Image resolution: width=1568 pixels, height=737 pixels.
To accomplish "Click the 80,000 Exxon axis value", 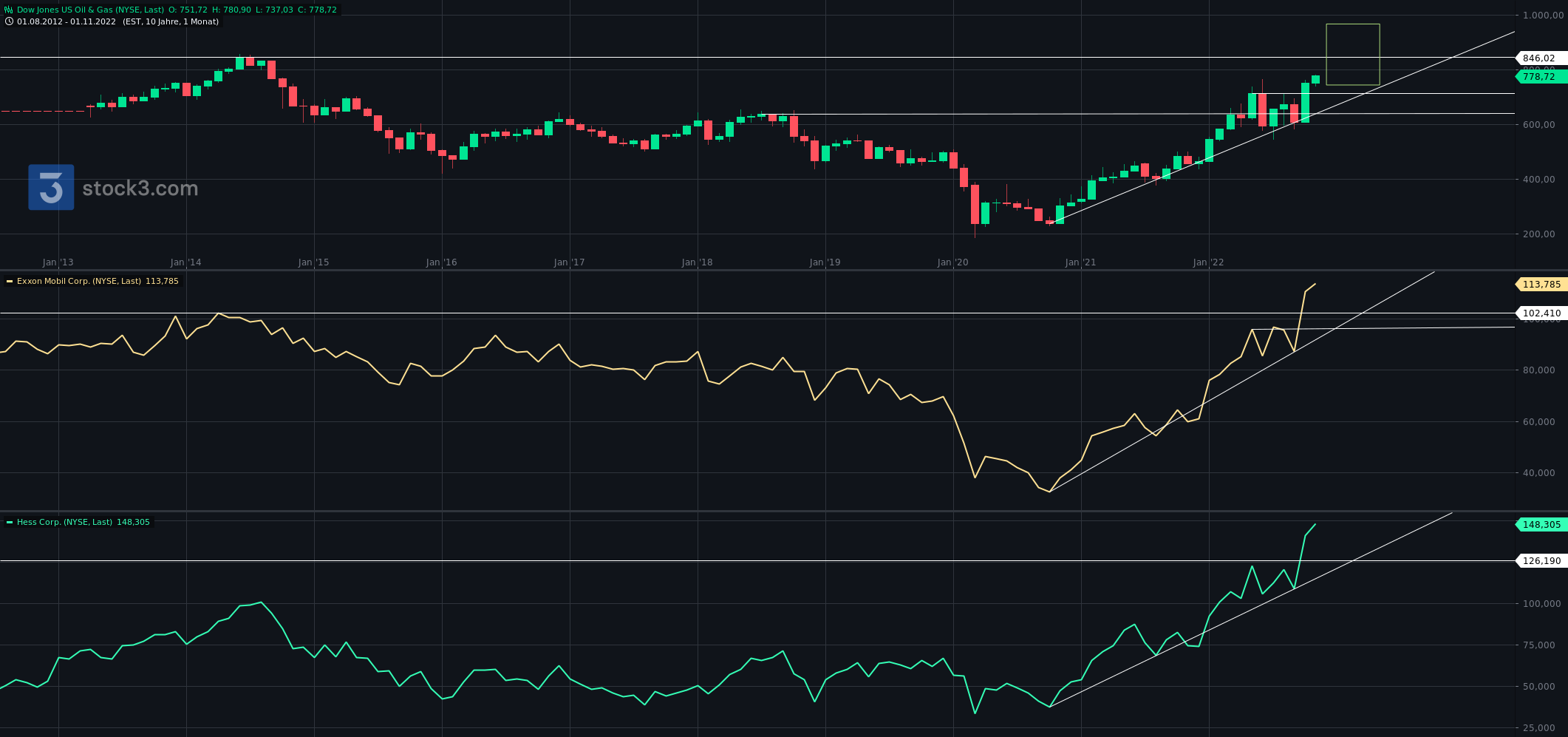I will click(x=1539, y=370).
